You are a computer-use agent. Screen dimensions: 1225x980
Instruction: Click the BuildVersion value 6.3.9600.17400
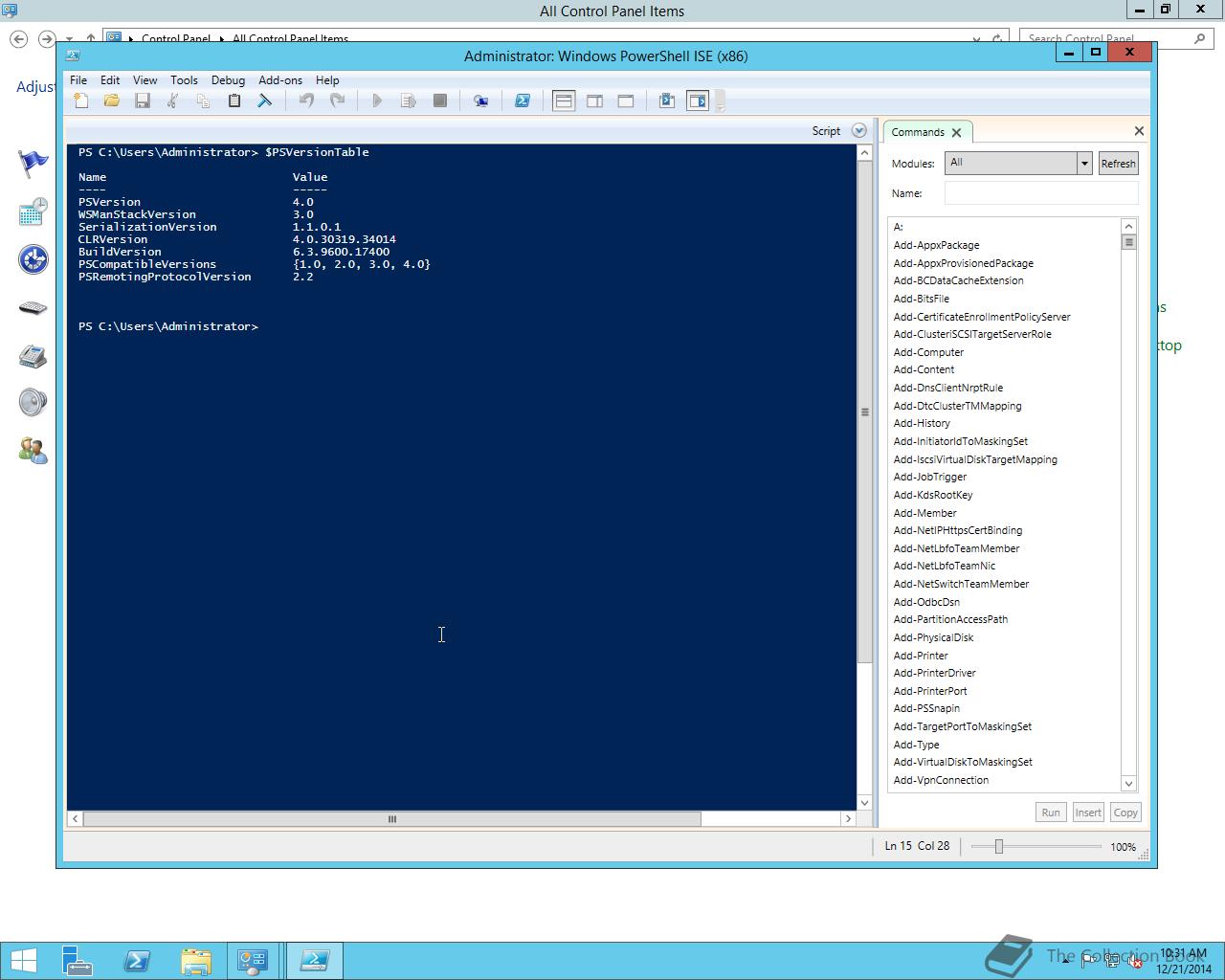tap(341, 252)
